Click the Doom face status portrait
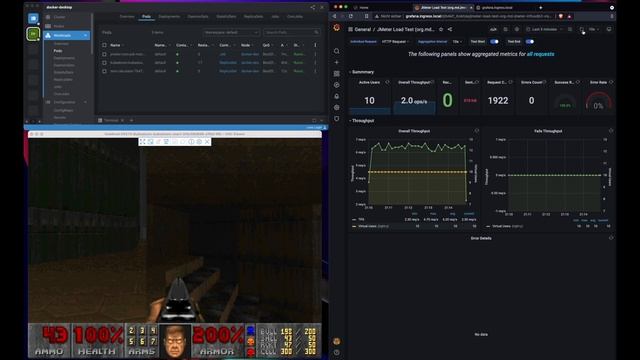 click(175, 341)
